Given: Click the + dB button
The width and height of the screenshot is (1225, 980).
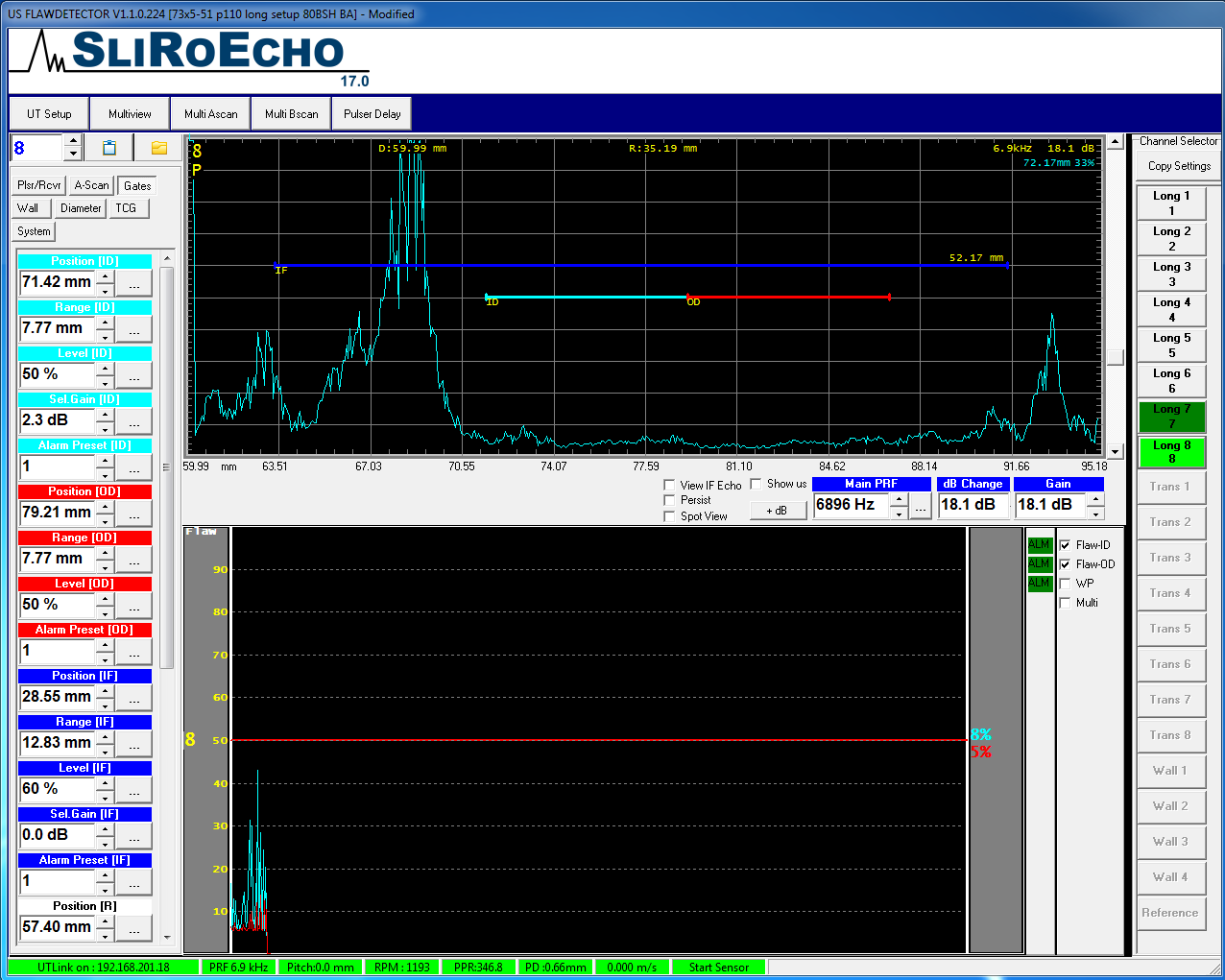Looking at the screenshot, I should pyautogui.click(x=777, y=511).
